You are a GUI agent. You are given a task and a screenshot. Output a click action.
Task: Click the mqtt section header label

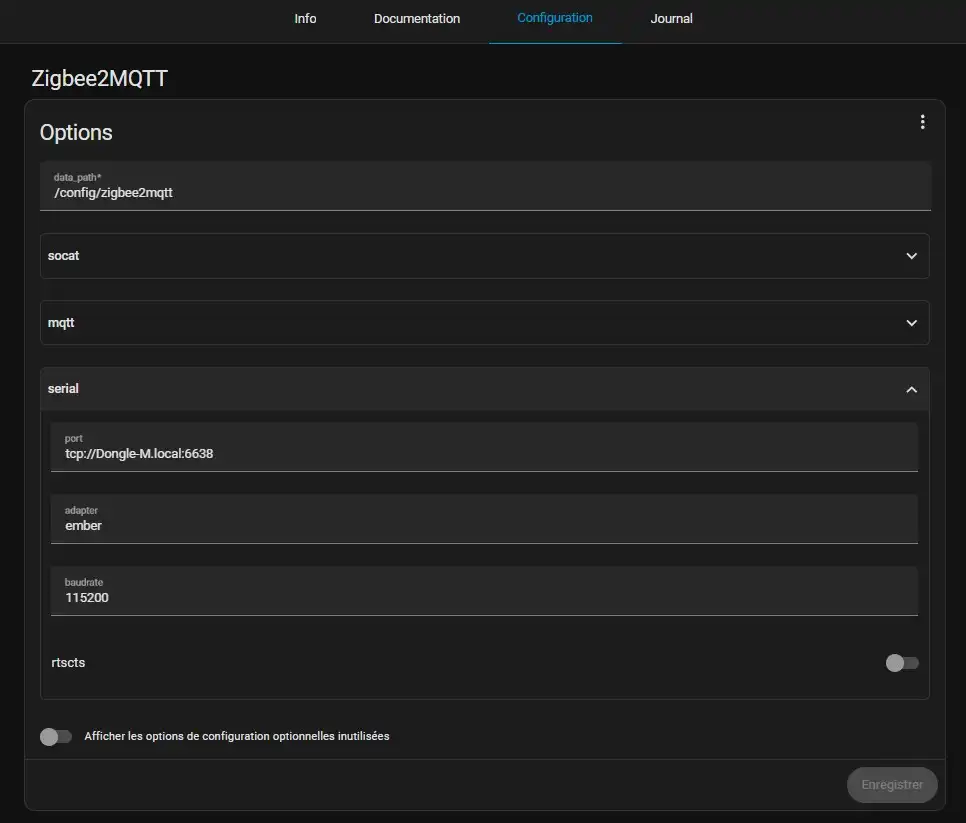[x=61, y=323]
